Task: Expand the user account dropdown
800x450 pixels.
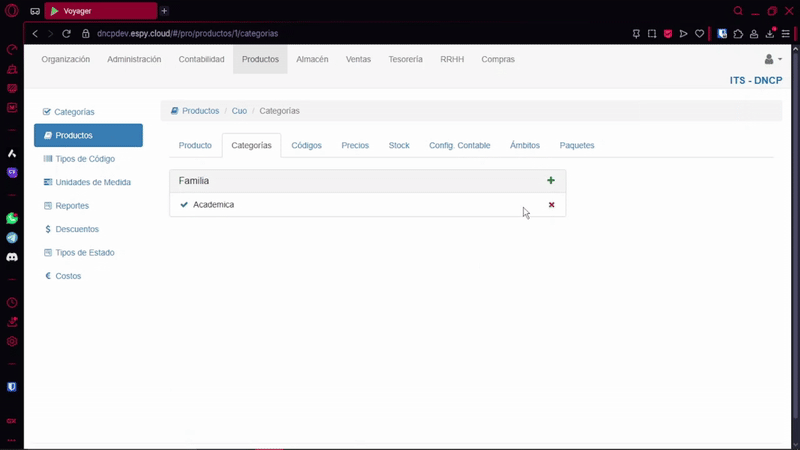Action: pyautogui.click(x=773, y=59)
